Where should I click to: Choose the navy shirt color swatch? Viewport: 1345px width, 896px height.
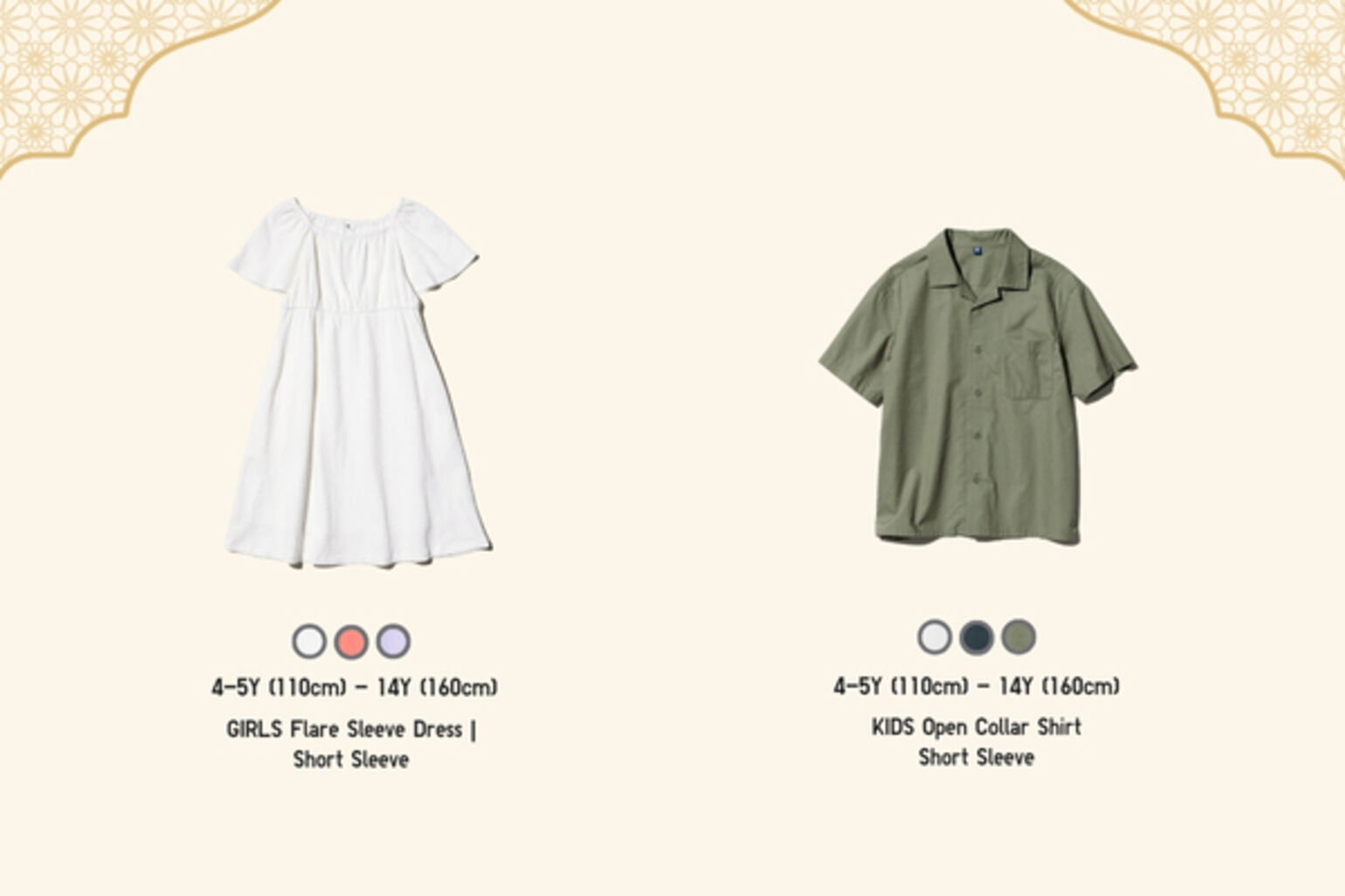click(x=976, y=637)
